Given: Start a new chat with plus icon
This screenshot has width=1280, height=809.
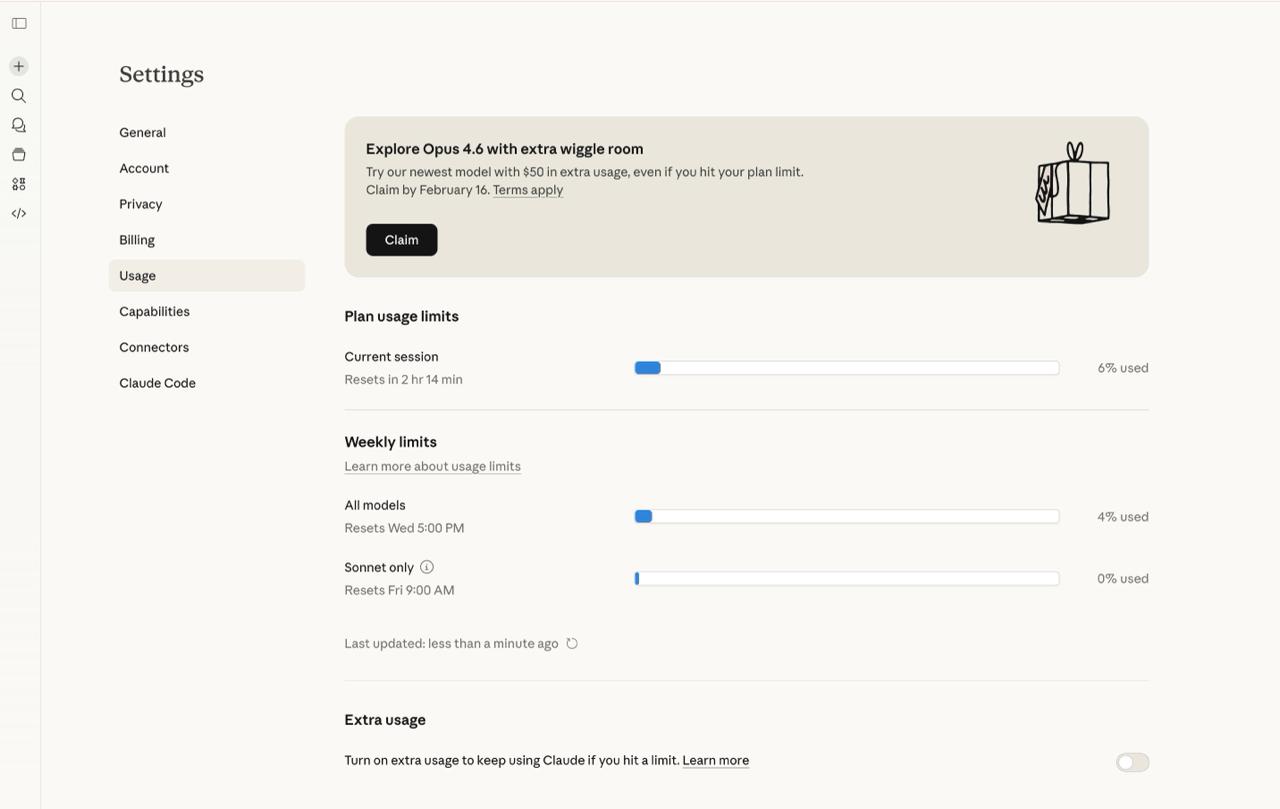Looking at the screenshot, I should [19, 66].
